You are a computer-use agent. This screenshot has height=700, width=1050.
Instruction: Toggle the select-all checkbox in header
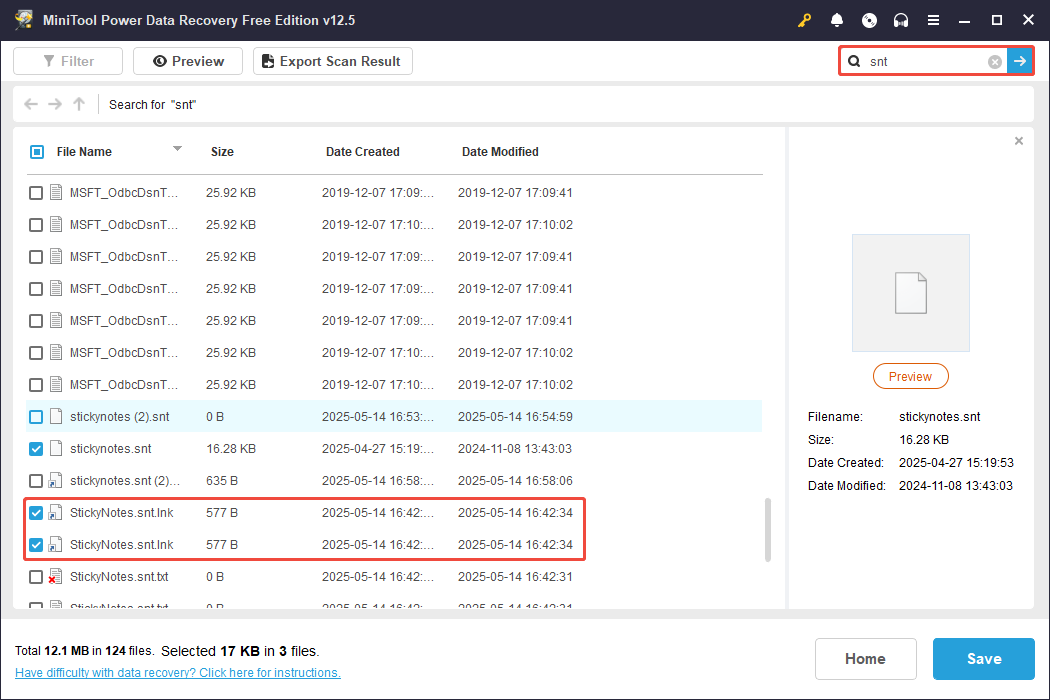pyautogui.click(x=37, y=152)
